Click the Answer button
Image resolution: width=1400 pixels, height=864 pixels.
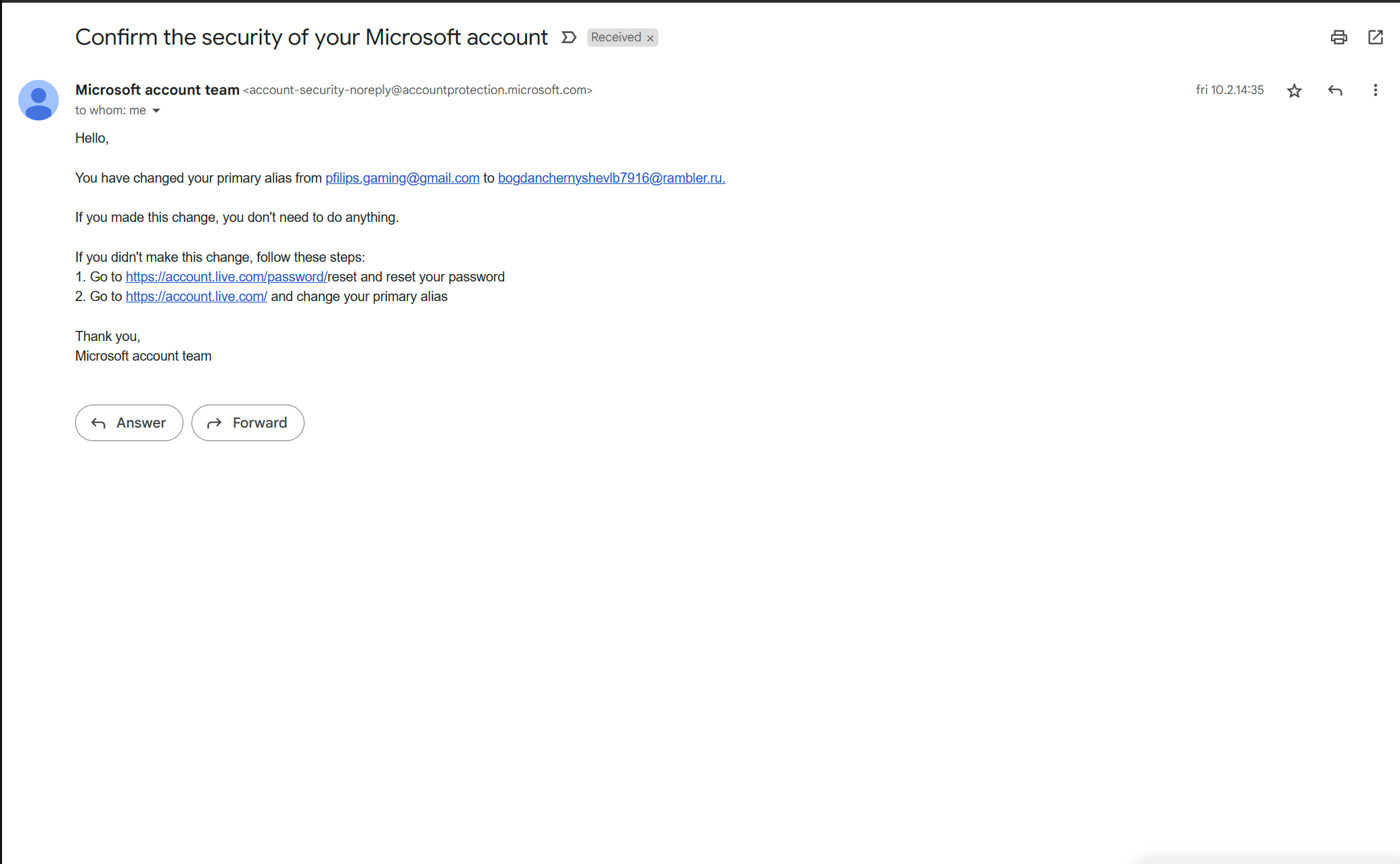coord(129,423)
